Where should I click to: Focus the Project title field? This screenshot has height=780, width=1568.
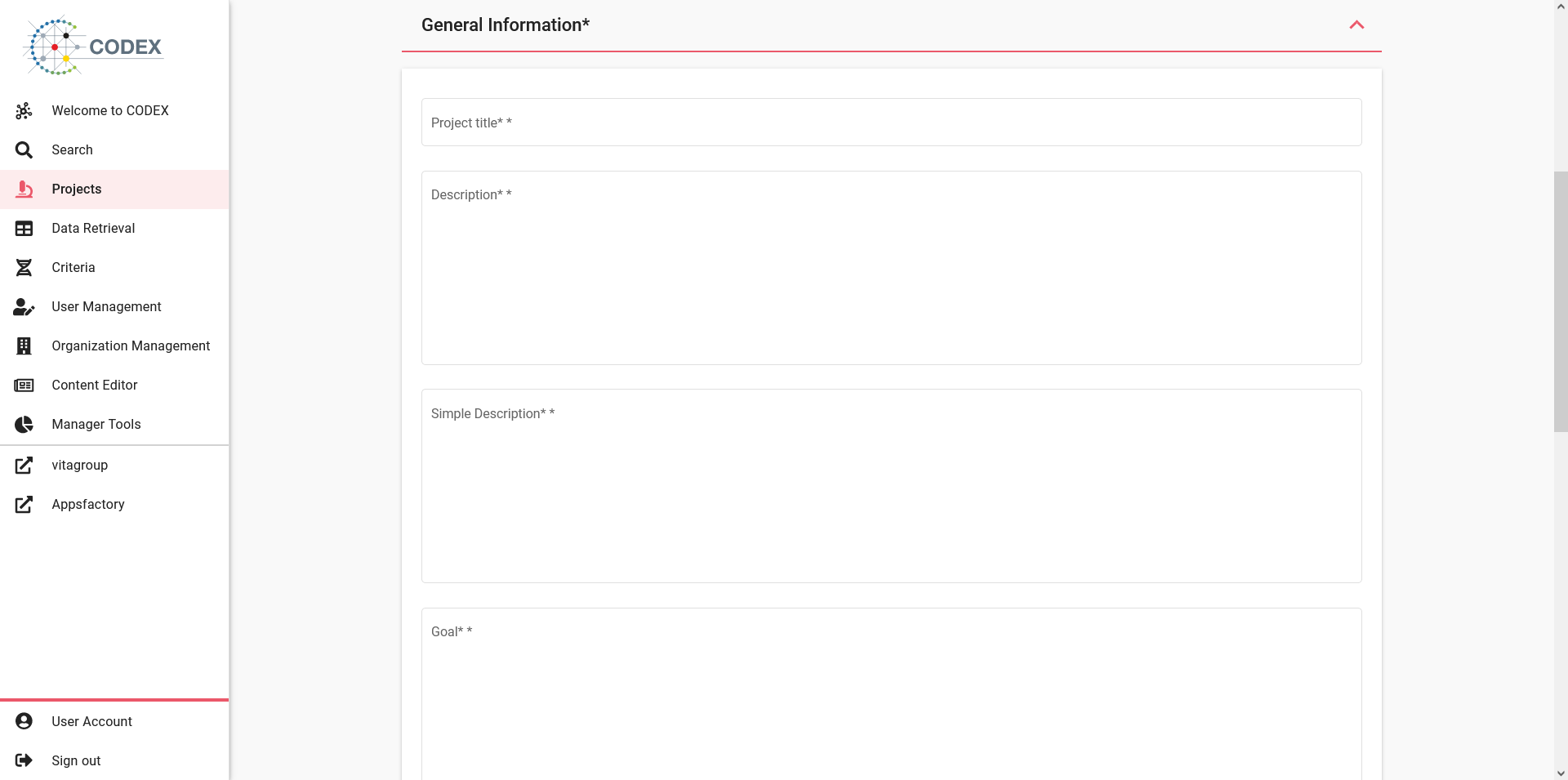[891, 123]
